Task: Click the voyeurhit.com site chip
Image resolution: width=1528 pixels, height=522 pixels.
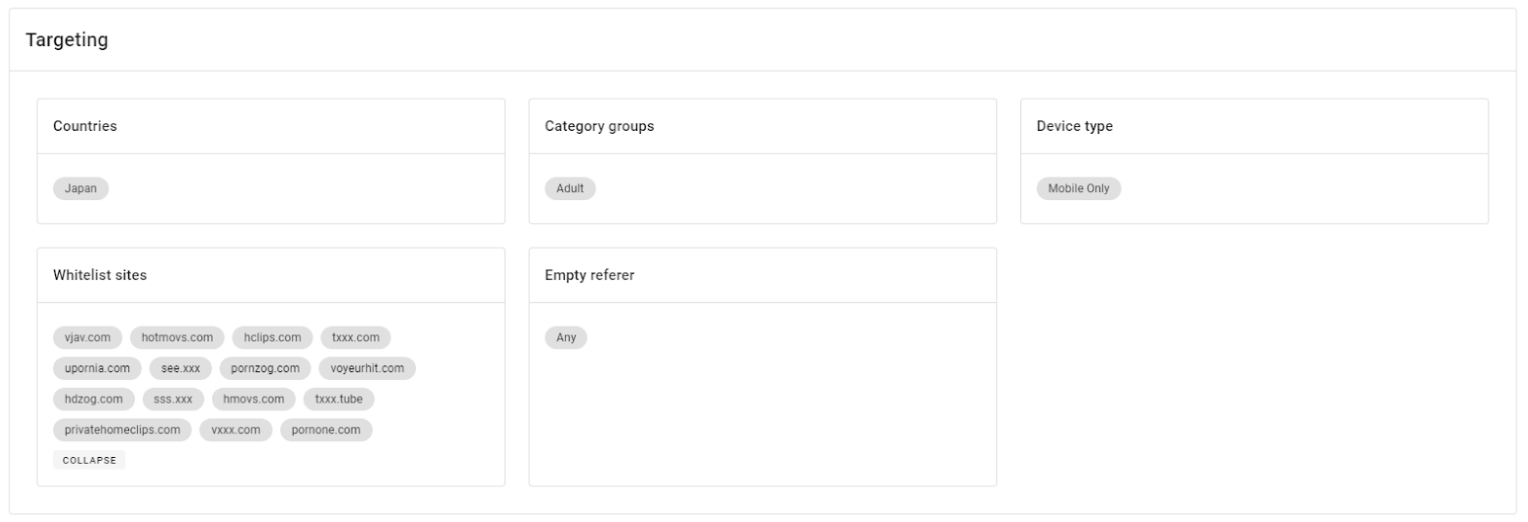Action: pyautogui.click(x=368, y=369)
